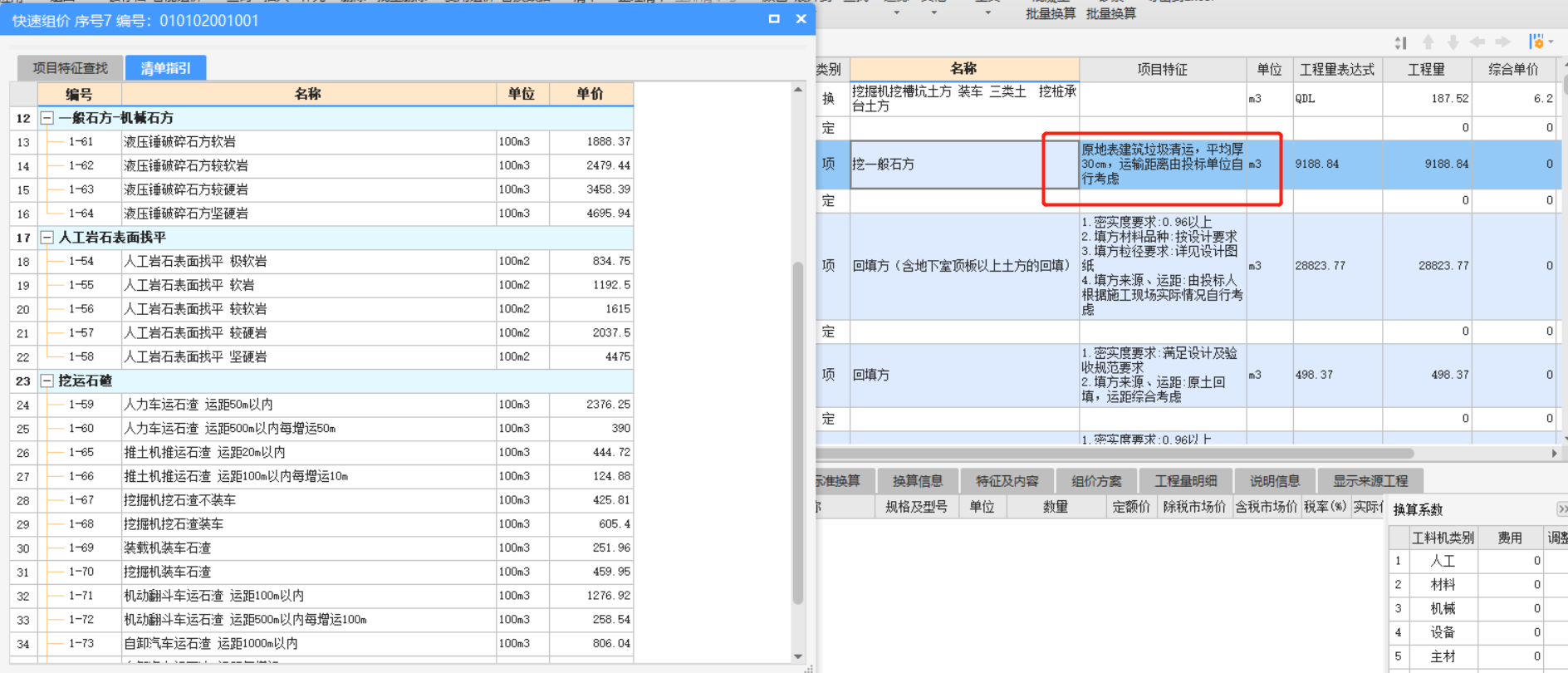Click the 挖一般石方 name cell
The height and width of the screenshot is (673, 1568).
(x=964, y=165)
